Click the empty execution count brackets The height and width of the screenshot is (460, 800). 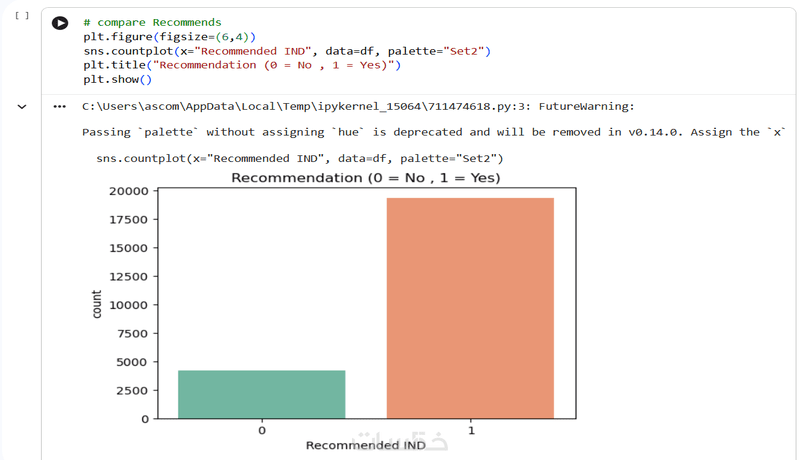tap(21, 15)
